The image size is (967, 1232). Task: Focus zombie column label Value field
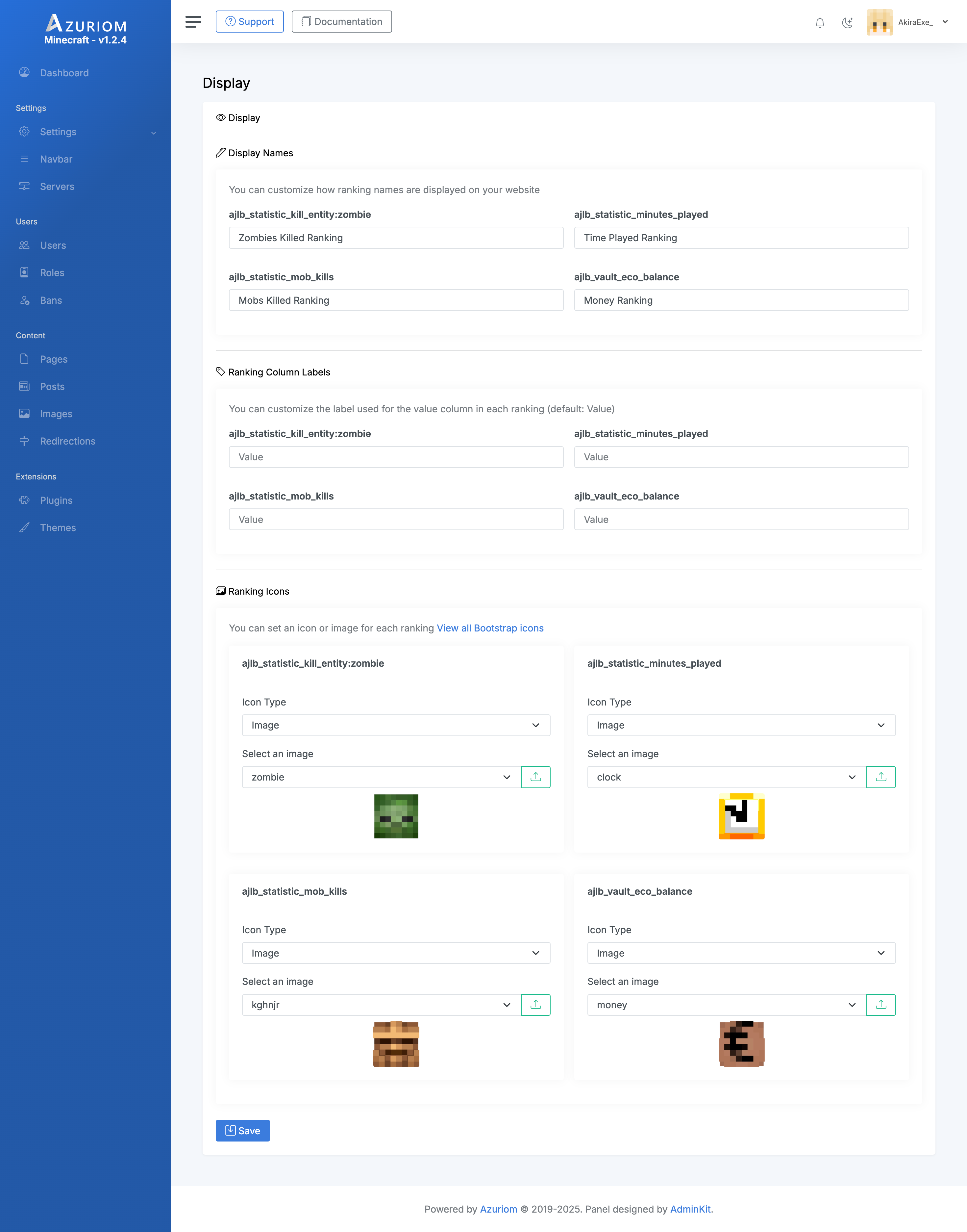click(396, 457)
